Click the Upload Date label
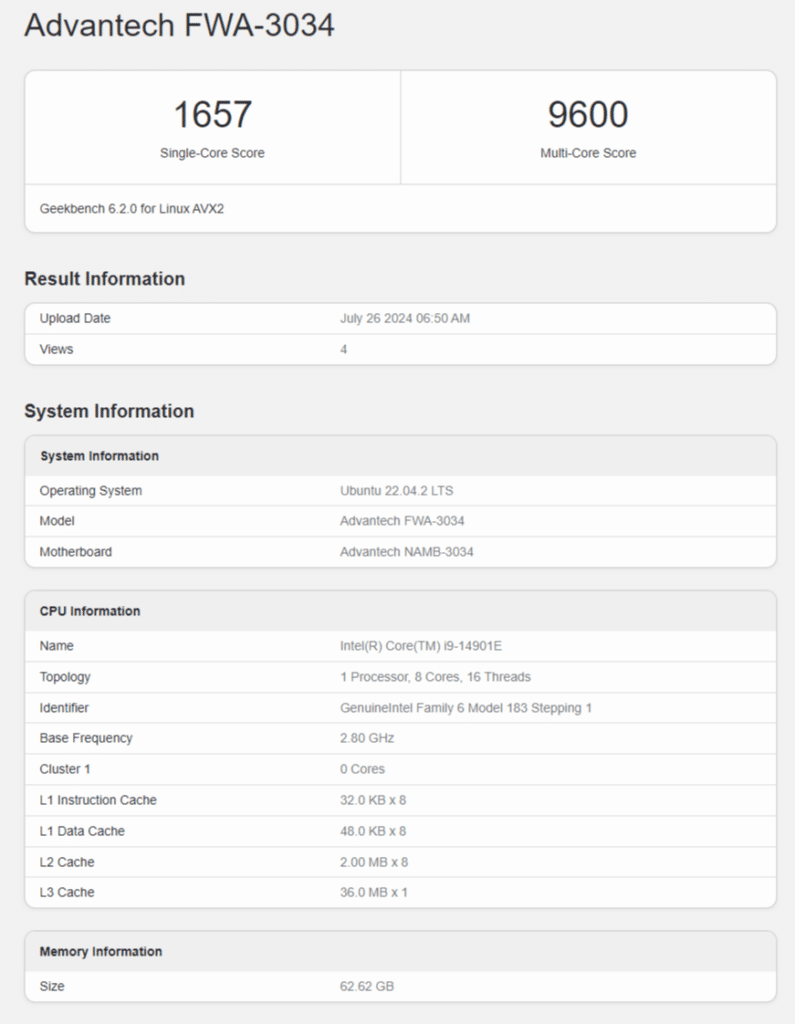The width and height of the screenshot is (795, 1024). click(75, 319)
